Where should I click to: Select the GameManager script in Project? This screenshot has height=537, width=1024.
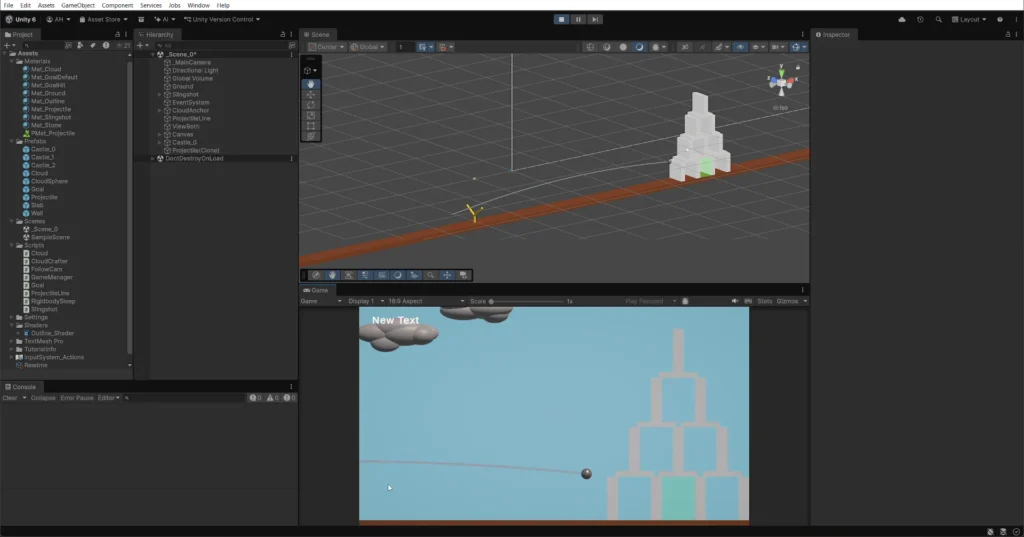[52, 278]
